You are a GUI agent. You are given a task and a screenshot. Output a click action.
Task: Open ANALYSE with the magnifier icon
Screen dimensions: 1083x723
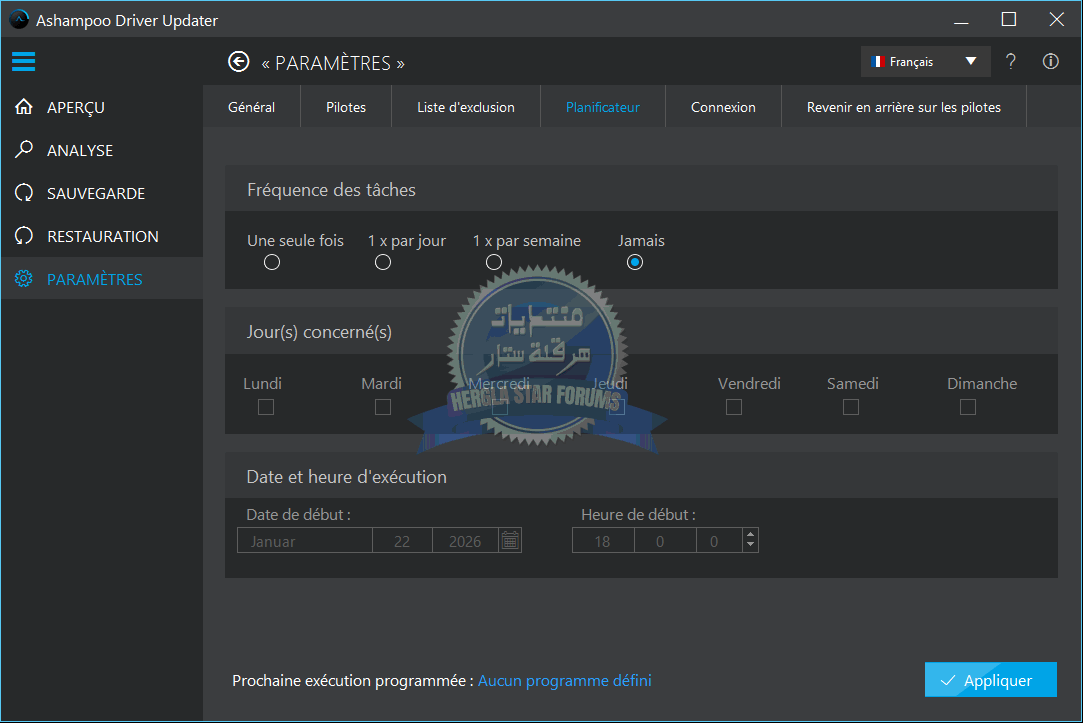24,150
